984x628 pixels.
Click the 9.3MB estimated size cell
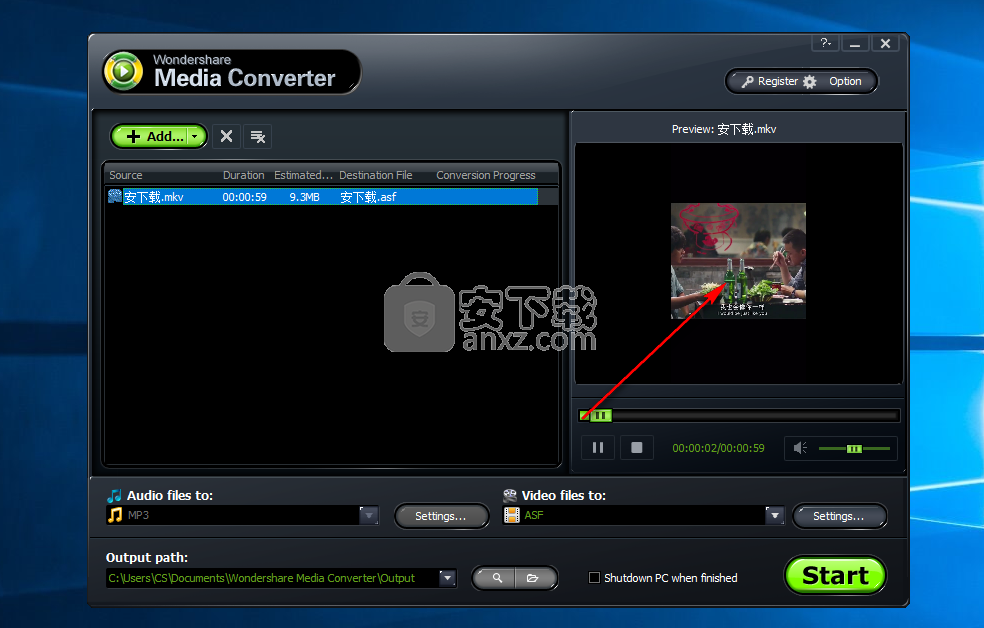304,197
